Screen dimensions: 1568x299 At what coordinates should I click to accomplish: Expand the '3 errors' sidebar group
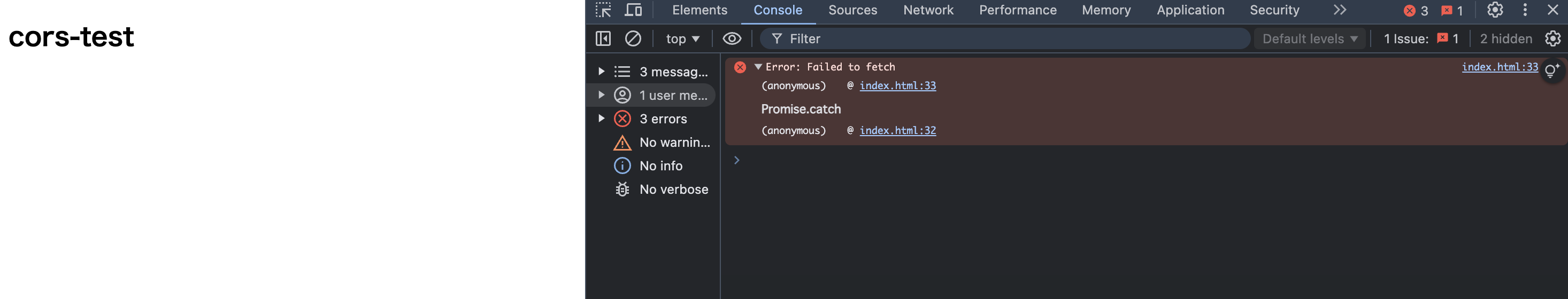point(602,119)
